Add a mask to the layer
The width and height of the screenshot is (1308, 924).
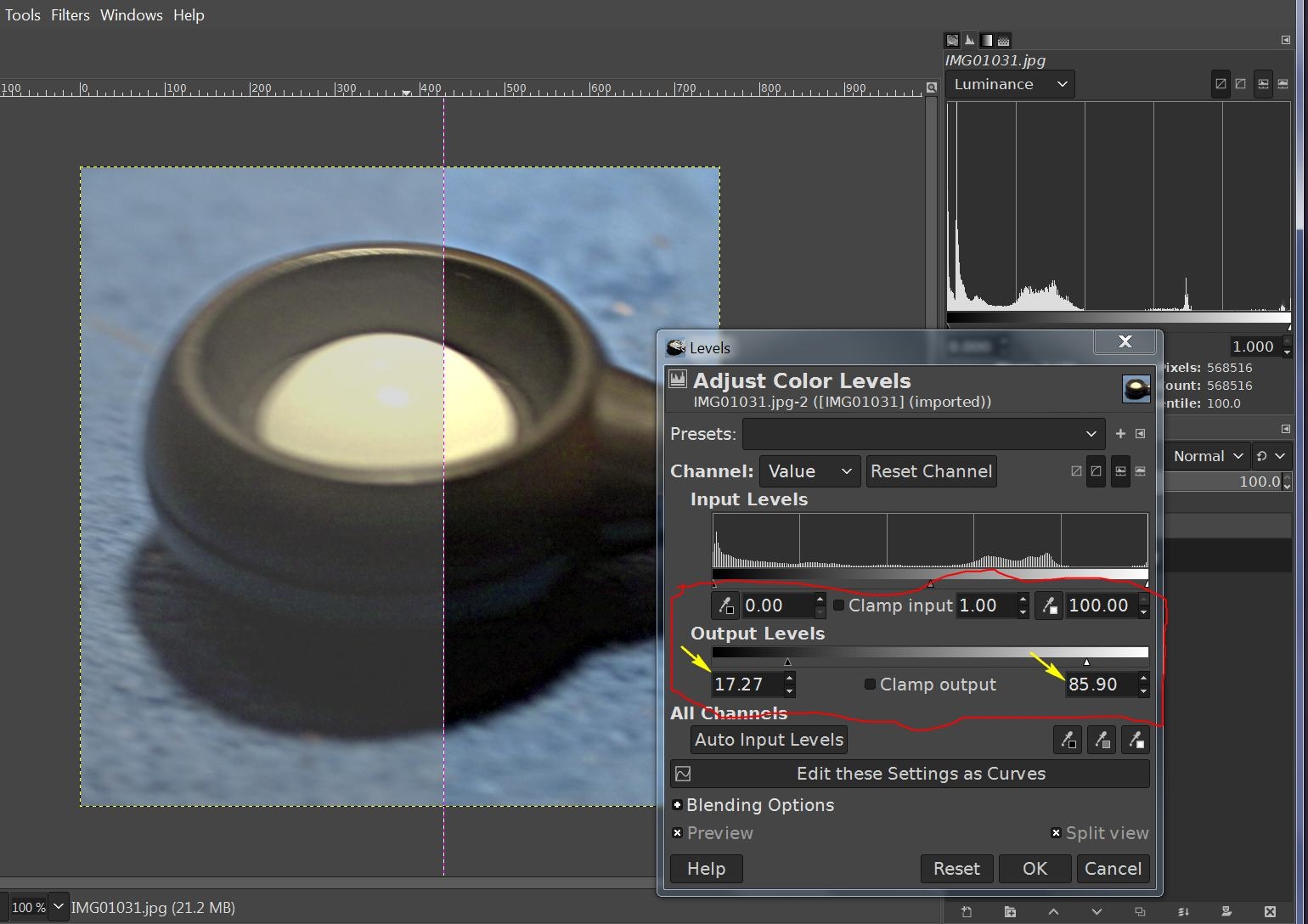click(1226, 912)
